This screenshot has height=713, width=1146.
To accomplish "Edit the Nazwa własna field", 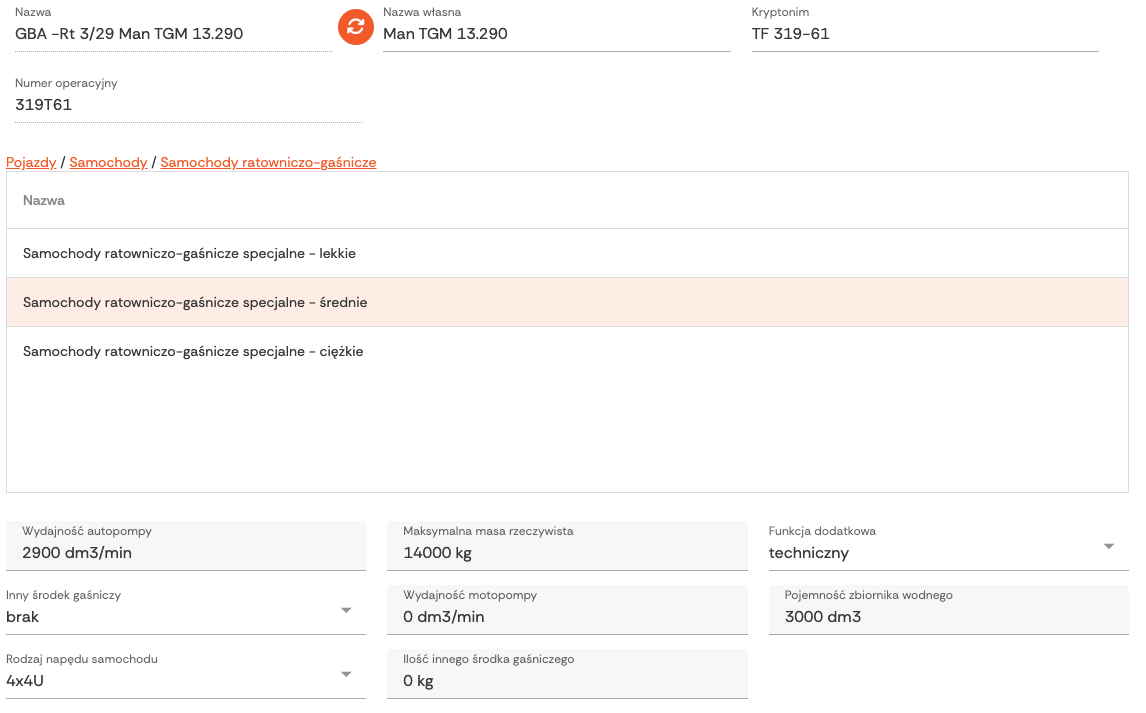I will point(555,34).
